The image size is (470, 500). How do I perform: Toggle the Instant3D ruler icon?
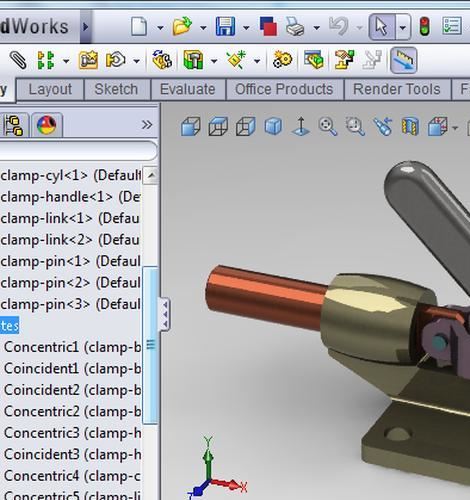(x=403, y=60)
